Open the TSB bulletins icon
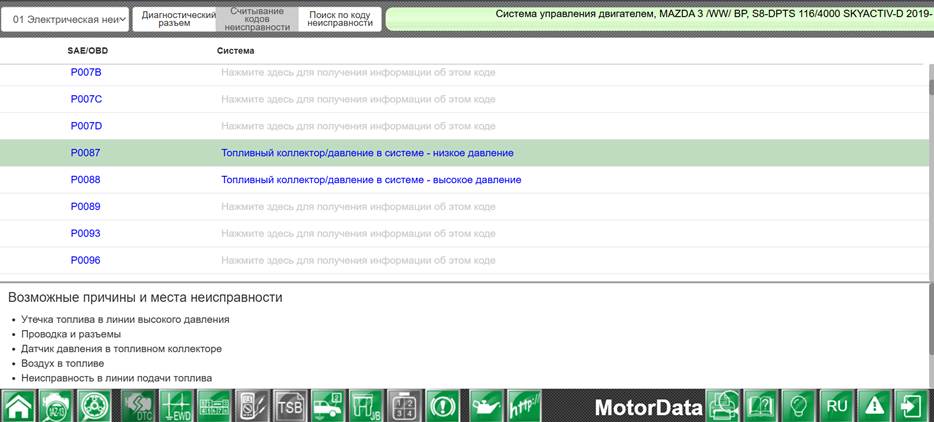934x422 pixels. click(290, 406)
